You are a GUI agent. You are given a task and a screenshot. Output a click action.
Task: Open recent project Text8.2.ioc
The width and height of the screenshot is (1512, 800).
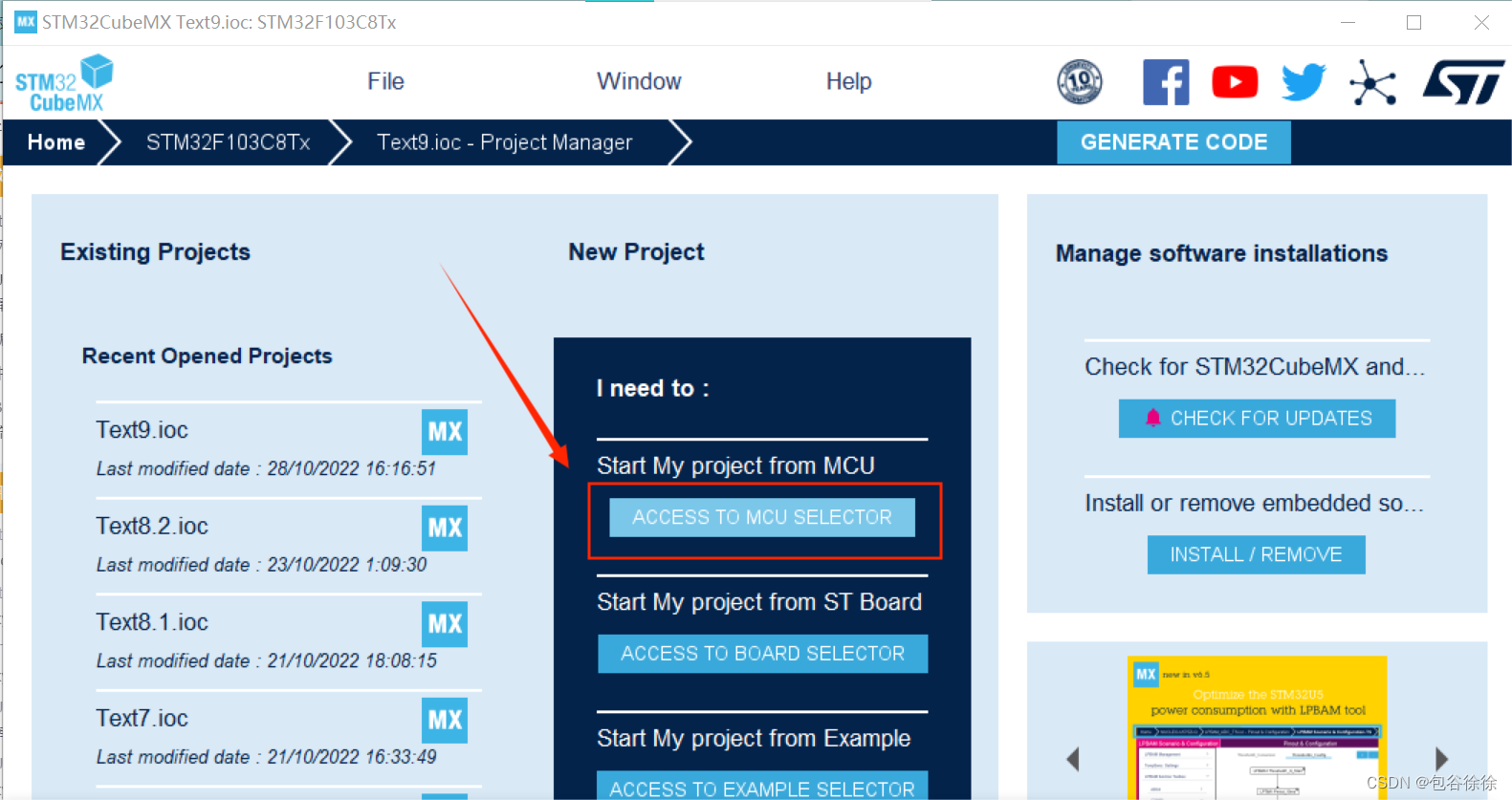(x=152, y=526)
